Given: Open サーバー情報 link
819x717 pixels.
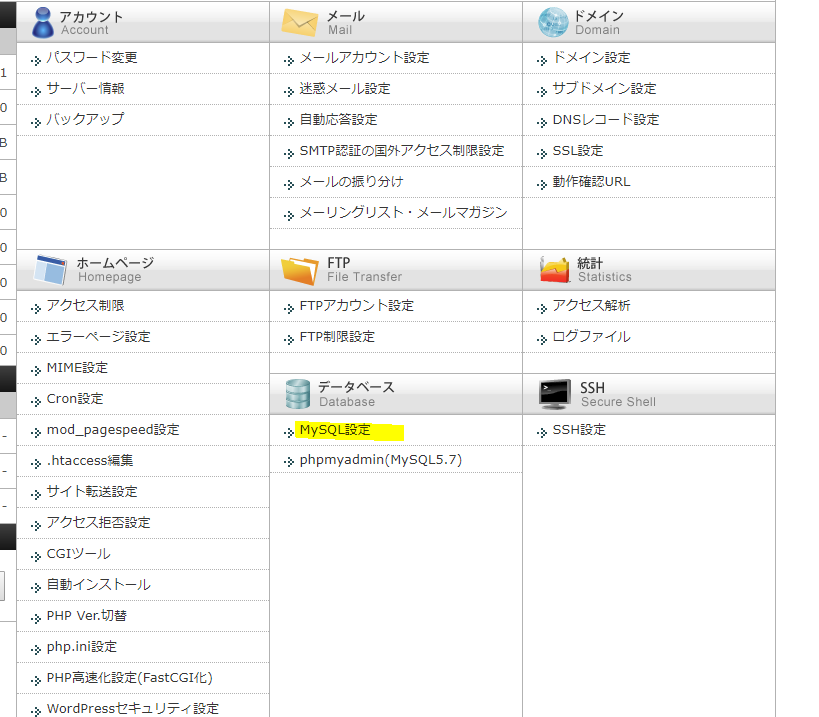Looking at the screenshot, I should tap(86, 88).
